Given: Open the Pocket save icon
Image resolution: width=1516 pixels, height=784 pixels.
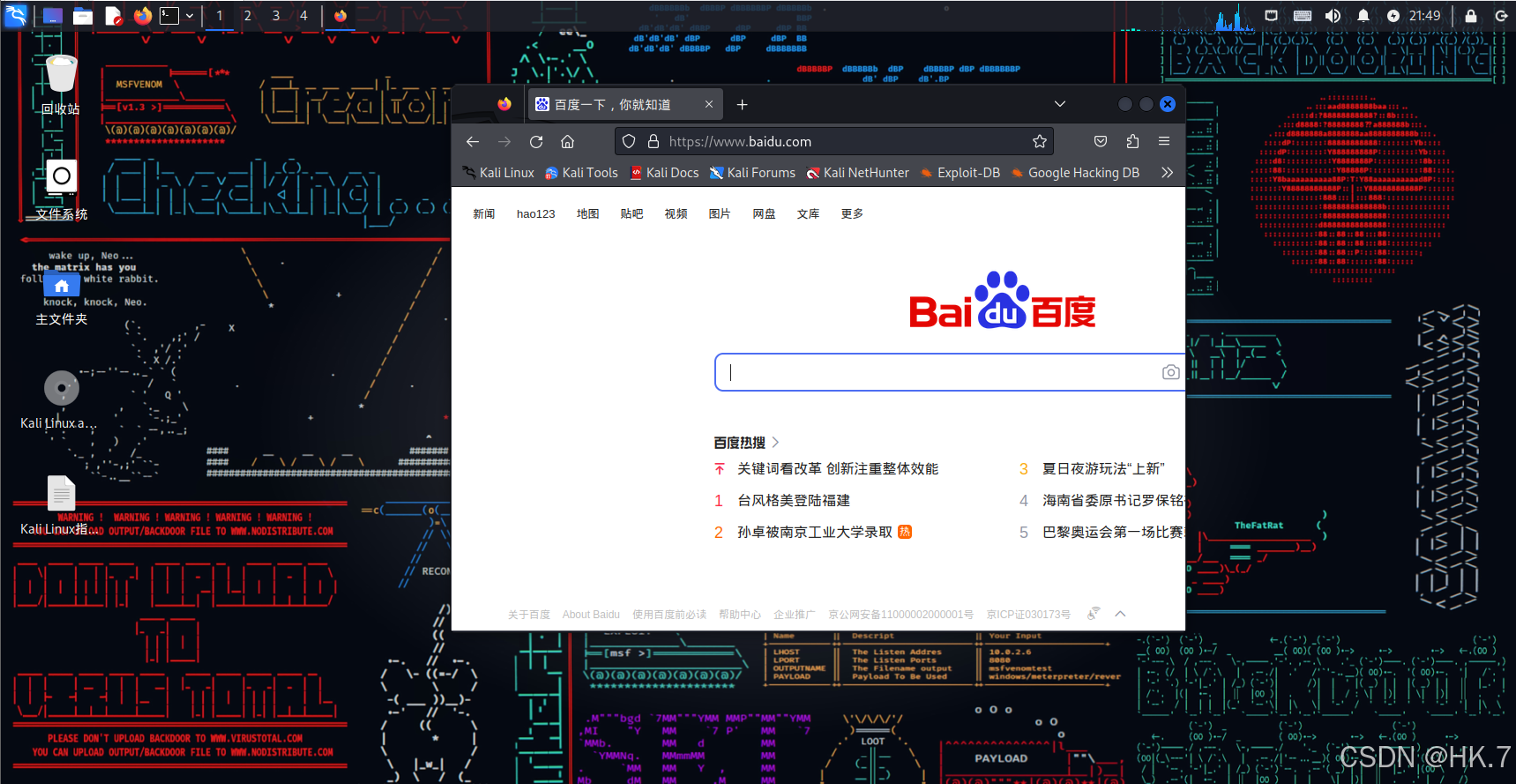Looking at the screenshot, I should (1101, 141).
